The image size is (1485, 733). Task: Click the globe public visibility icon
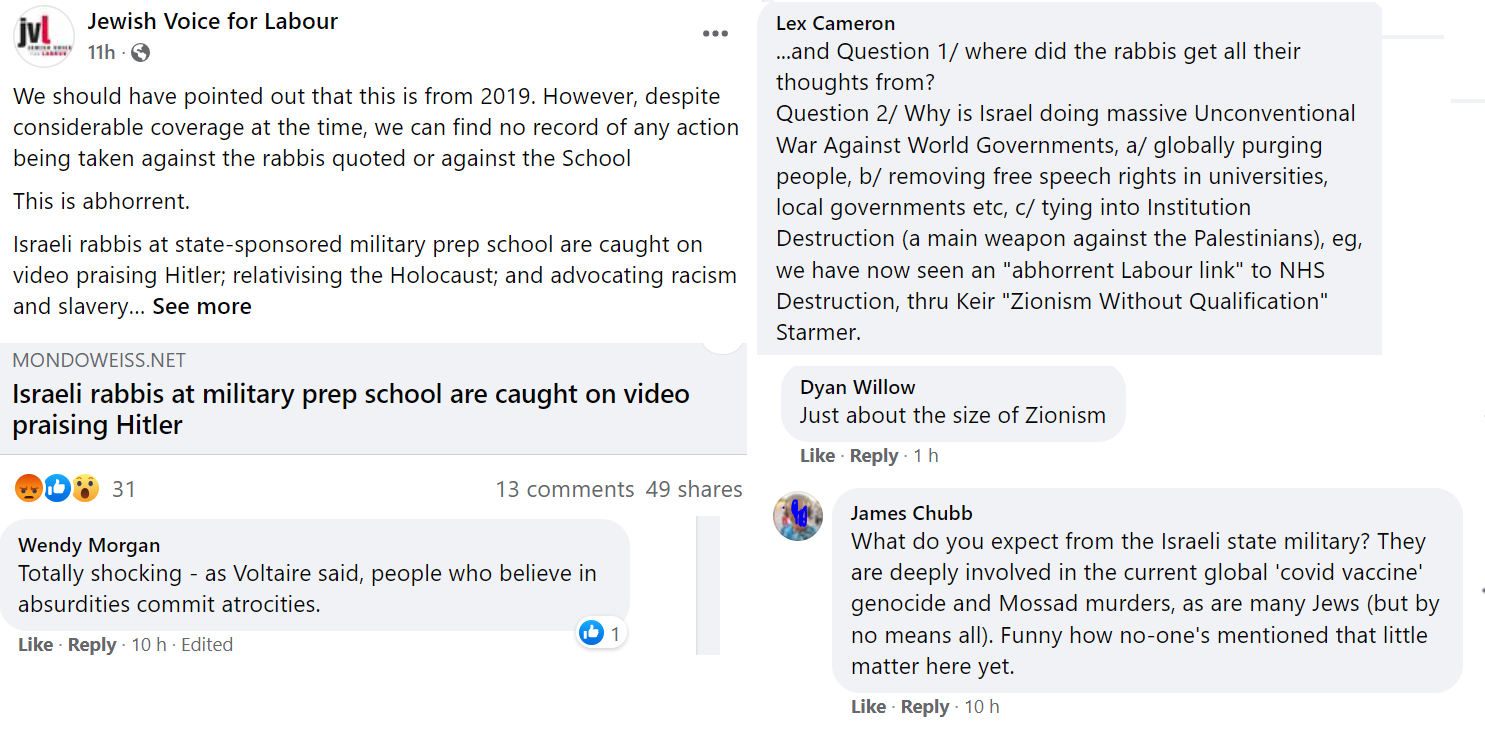pos(140,53)
